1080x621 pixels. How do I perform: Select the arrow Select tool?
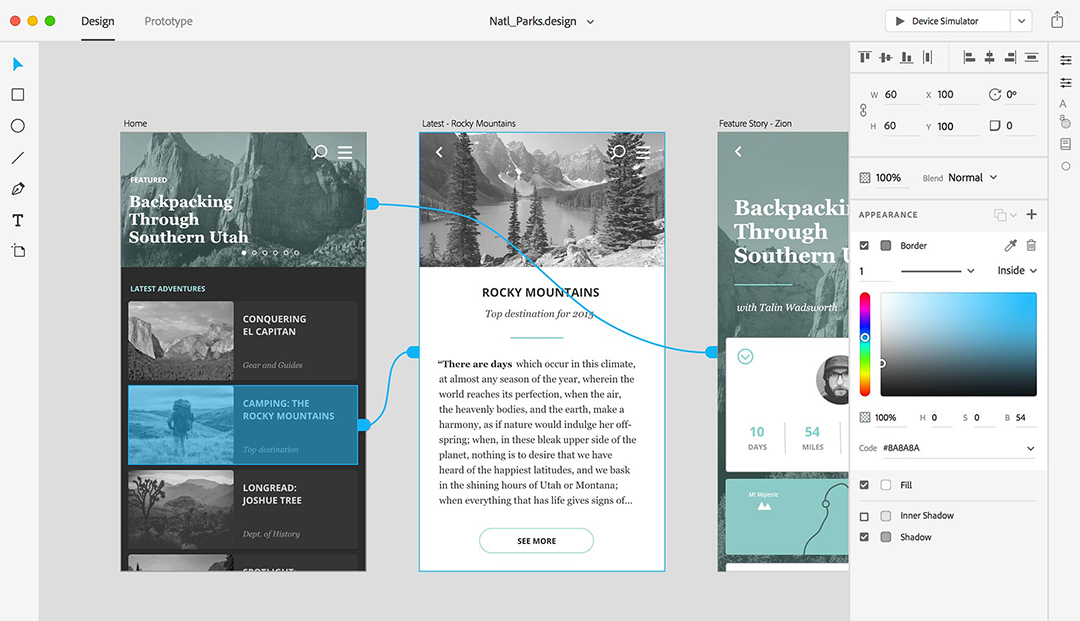pos(18,64)
